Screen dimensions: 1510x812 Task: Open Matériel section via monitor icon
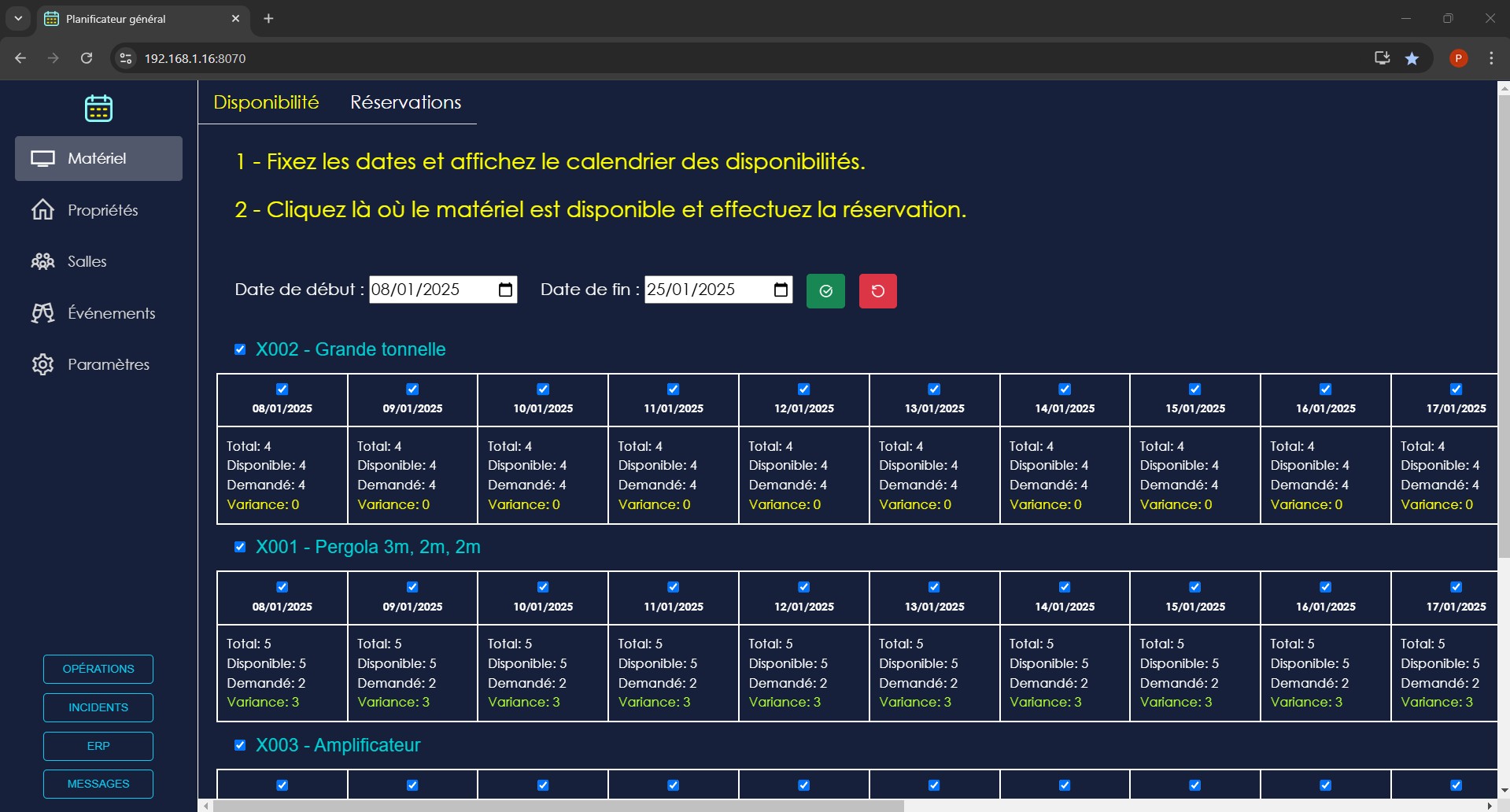point(42,159)
